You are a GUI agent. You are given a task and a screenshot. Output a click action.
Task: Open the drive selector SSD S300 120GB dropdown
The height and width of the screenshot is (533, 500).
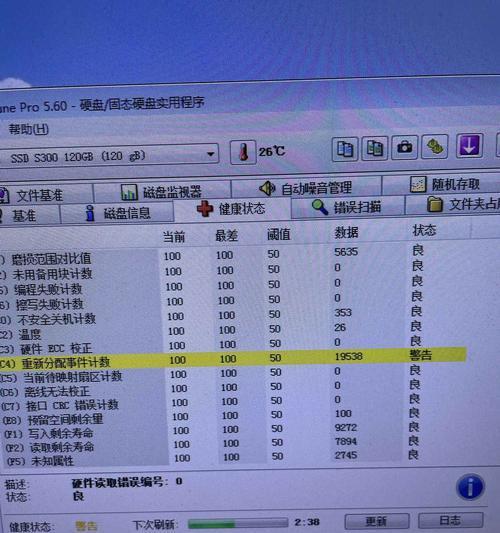109,156
